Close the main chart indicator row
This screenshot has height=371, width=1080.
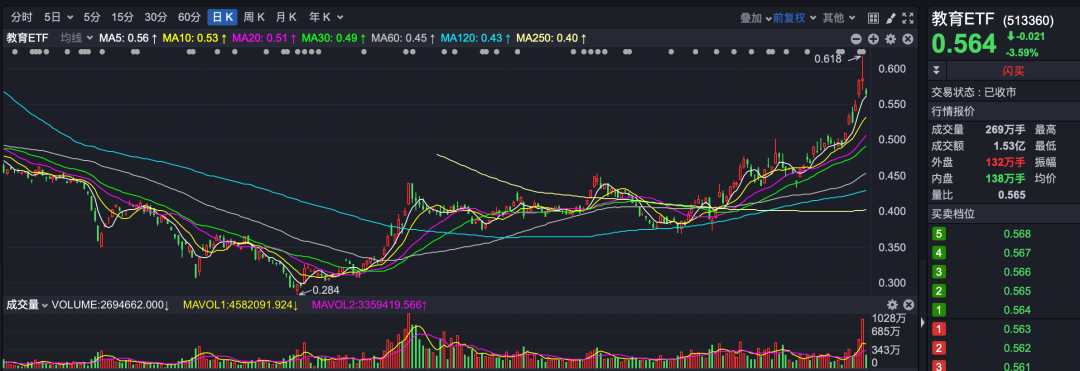click(908, 39)
